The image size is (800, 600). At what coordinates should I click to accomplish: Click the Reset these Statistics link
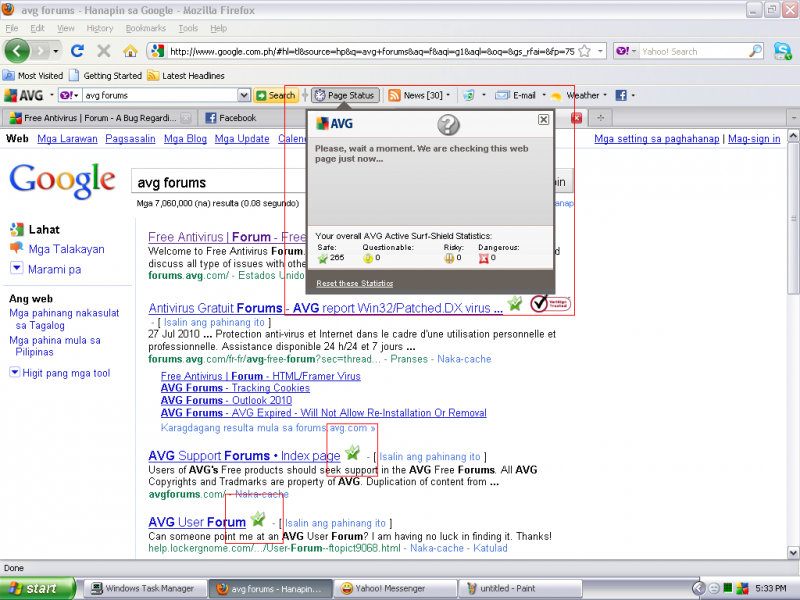click(355, 284)
